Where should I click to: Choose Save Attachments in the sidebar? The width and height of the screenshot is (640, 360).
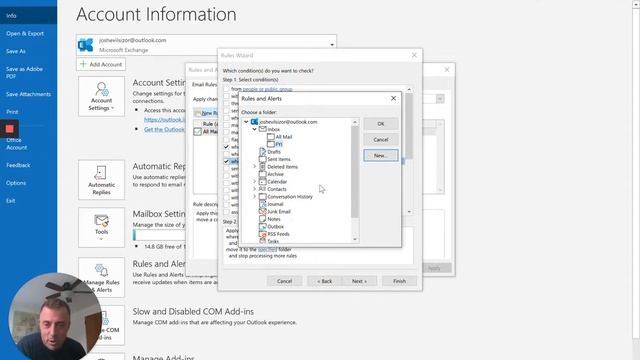tap(29, 94)
